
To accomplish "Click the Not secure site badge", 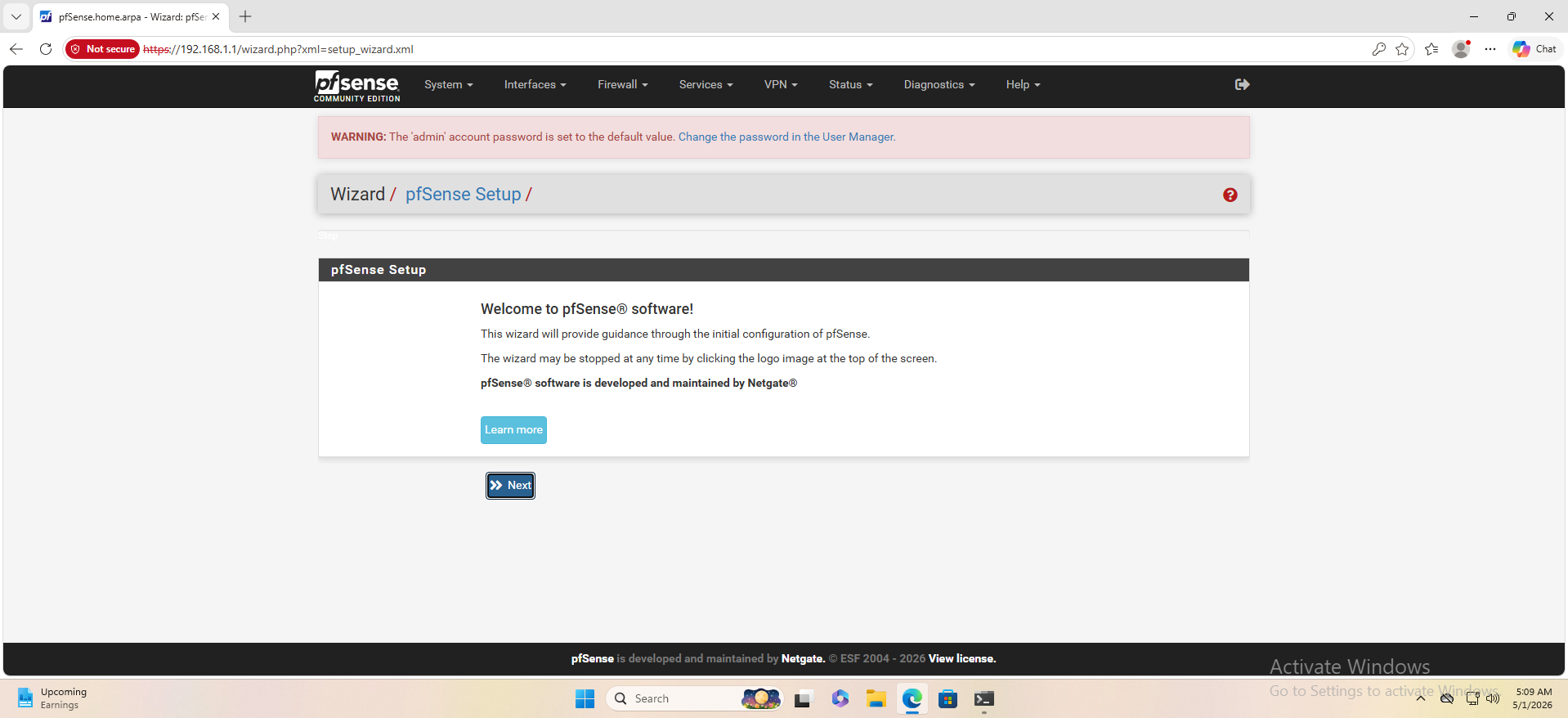I will (x=103, y=49).
